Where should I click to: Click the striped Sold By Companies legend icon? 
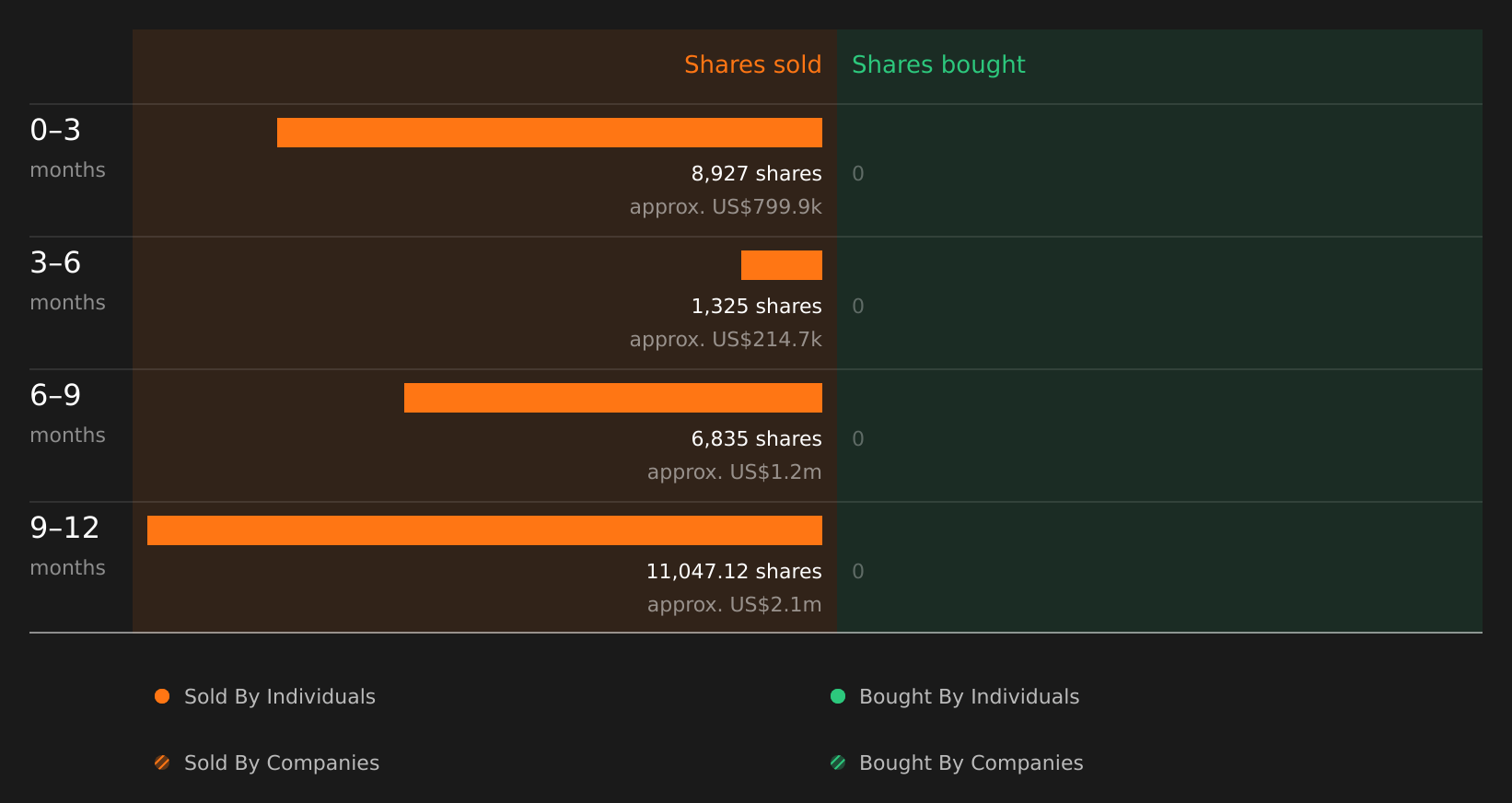pos(162,762)
